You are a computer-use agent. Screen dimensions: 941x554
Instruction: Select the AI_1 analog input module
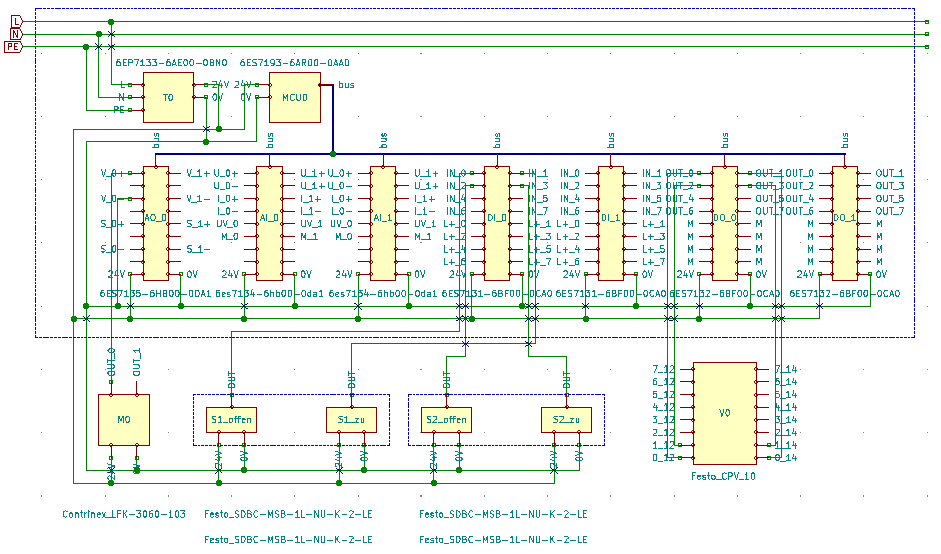click(x=383, y=222)
